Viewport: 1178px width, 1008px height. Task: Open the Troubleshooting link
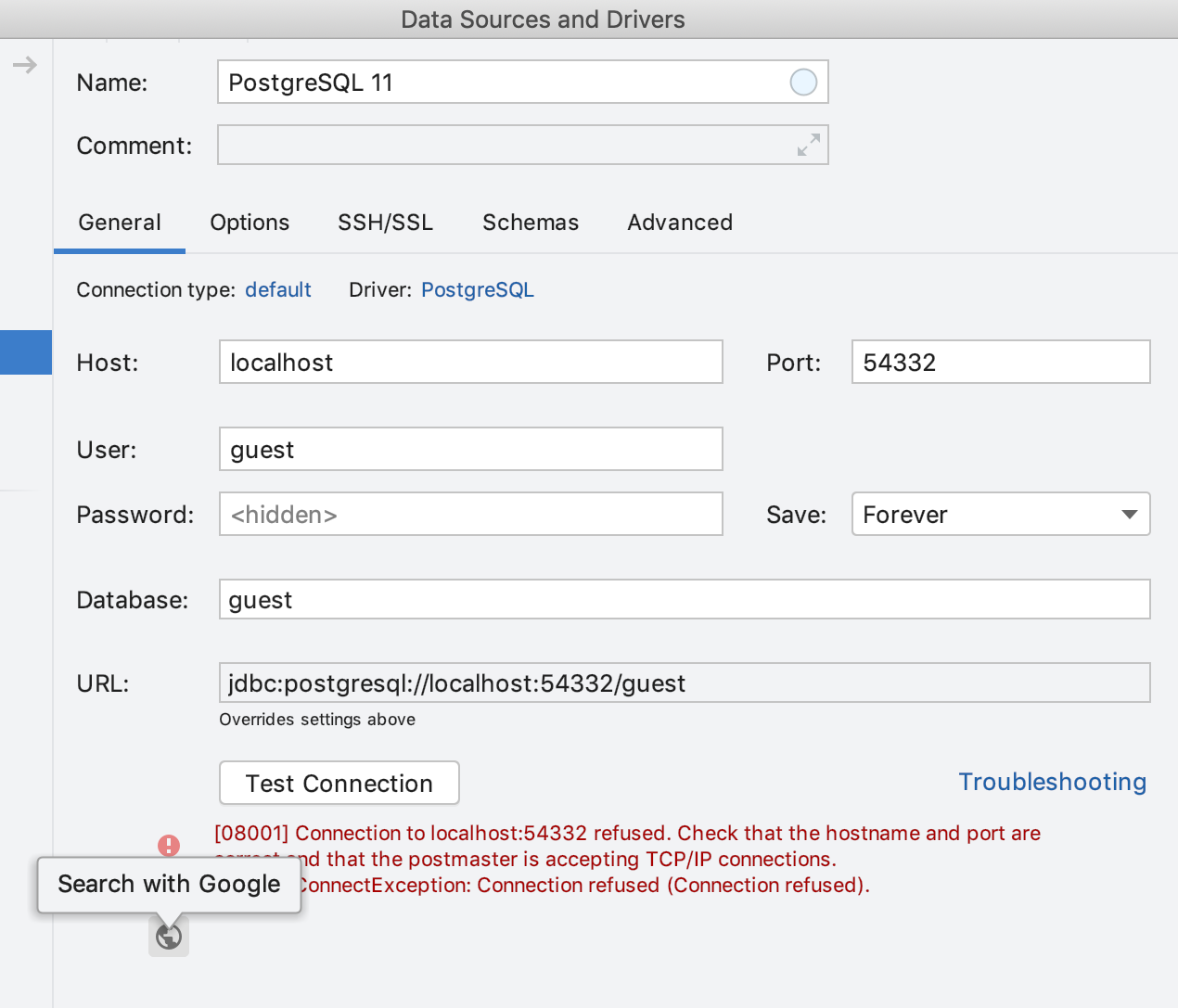[1052, 782]
